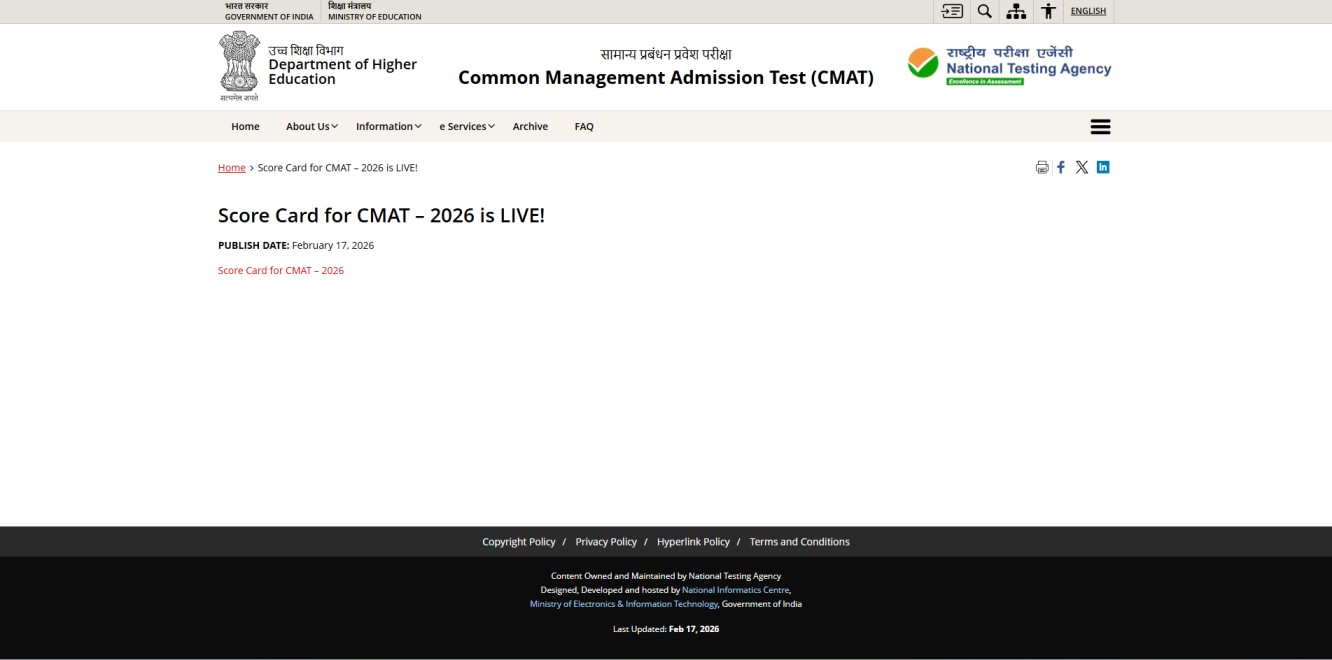Expand the Information dropdown
1332x660 pixels.
point(387,126)
